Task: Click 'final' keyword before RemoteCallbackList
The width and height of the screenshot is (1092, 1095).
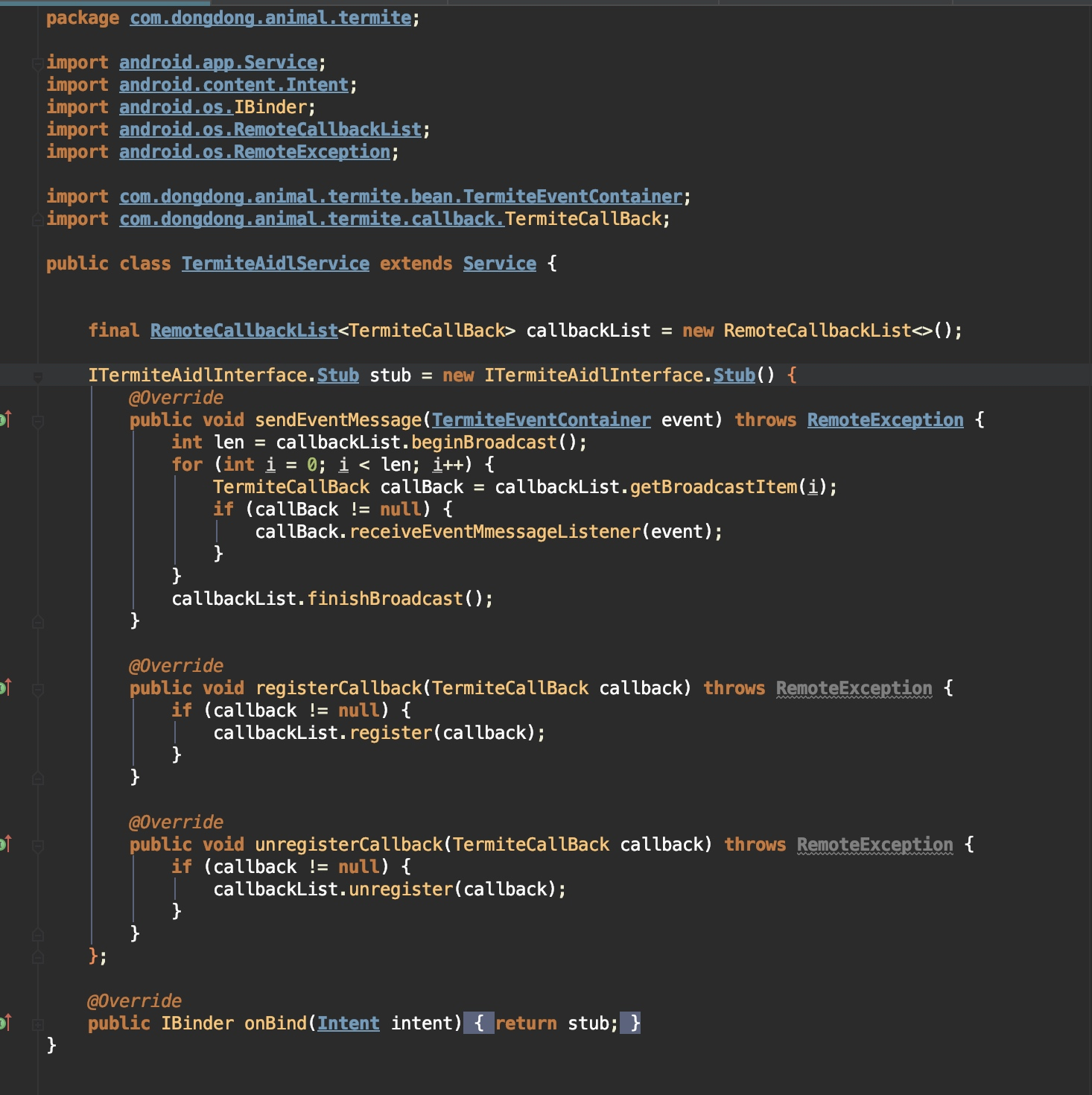Action: pos(114,331)
